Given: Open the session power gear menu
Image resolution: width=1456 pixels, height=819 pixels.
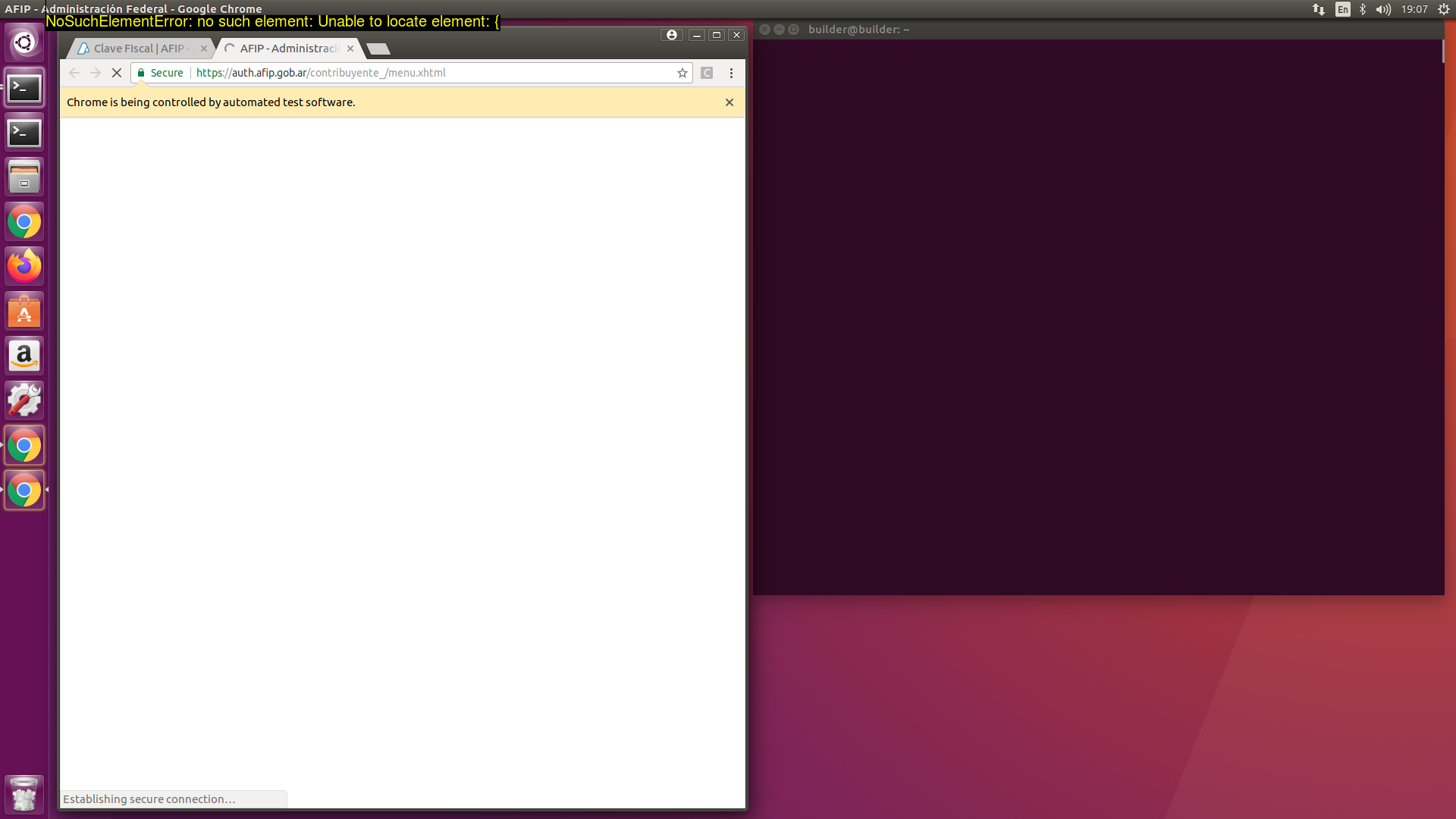Looking at the screenshot, I should tap(1444, 9).
